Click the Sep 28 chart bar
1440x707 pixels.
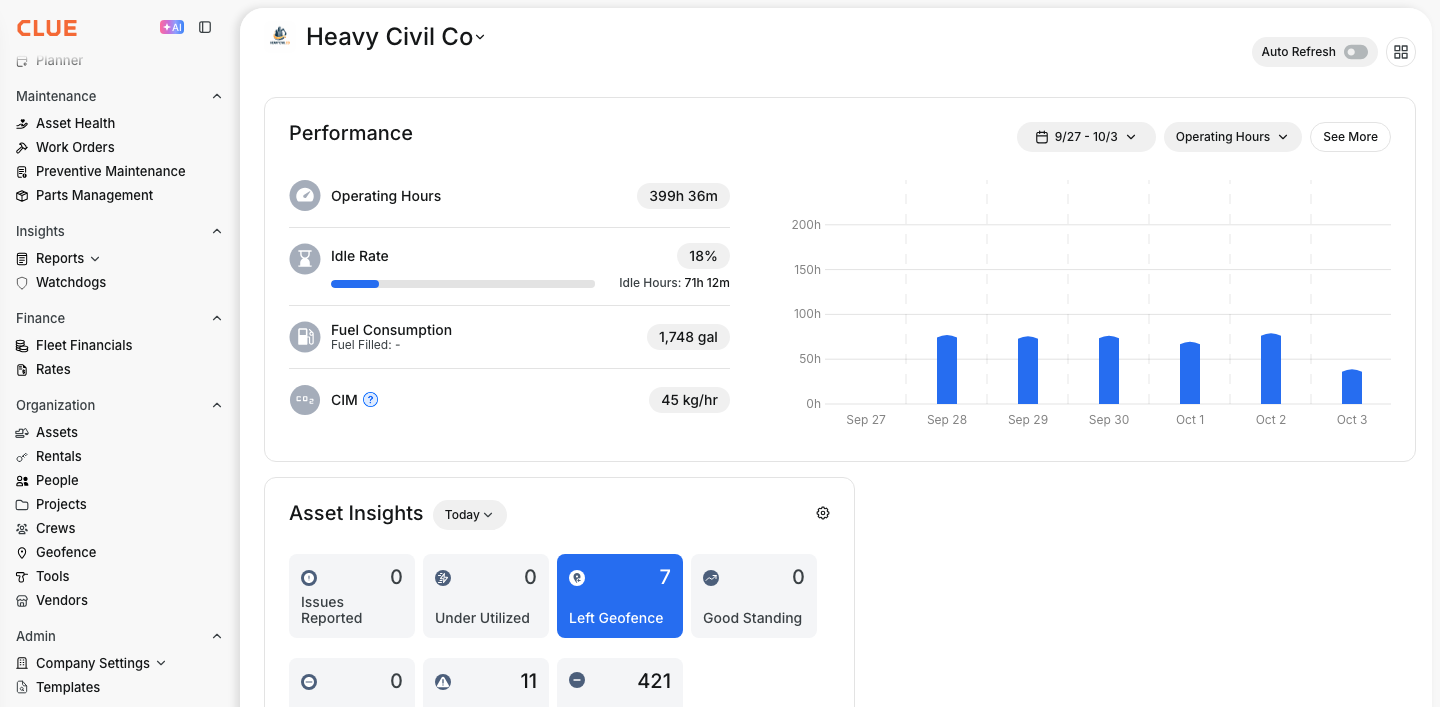coord(947,370)
